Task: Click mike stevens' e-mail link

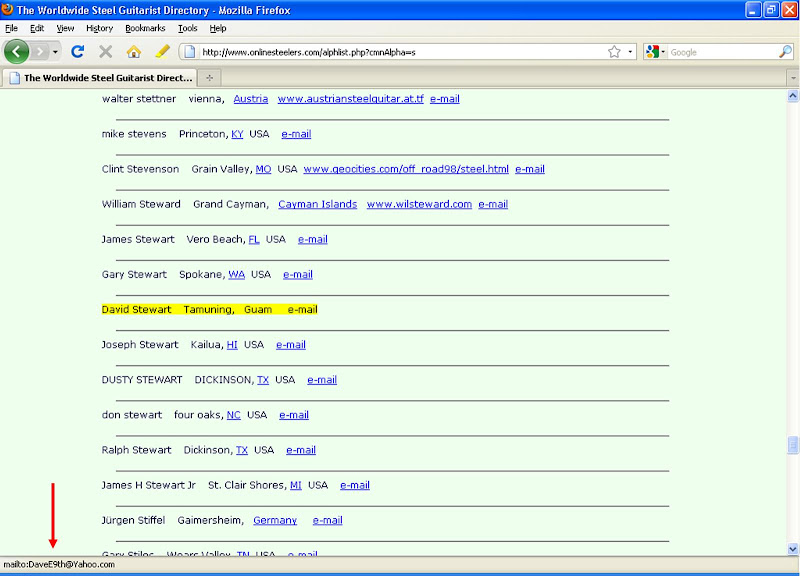Action: pos(296,134)
